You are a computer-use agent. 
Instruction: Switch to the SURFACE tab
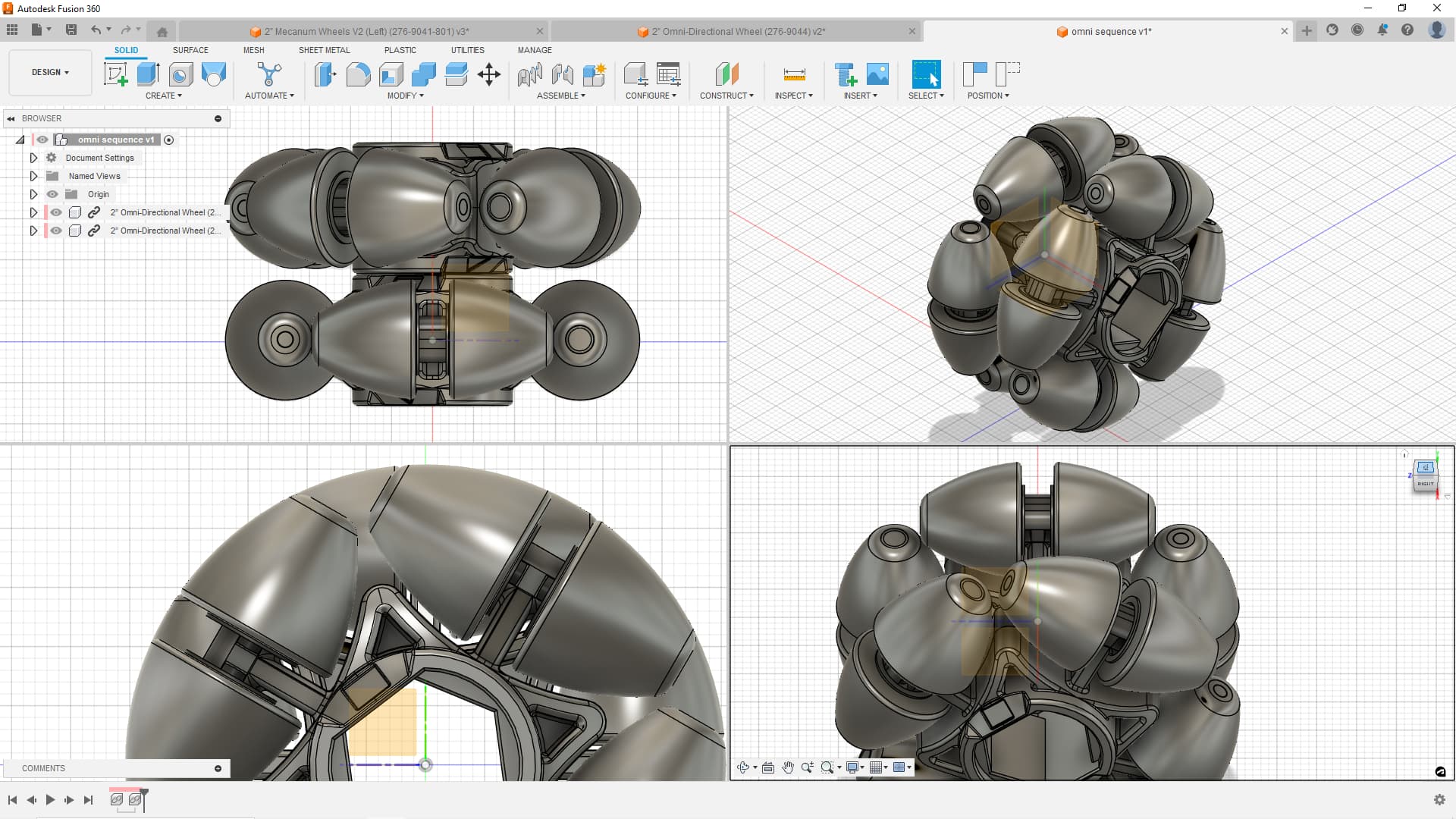190,50
